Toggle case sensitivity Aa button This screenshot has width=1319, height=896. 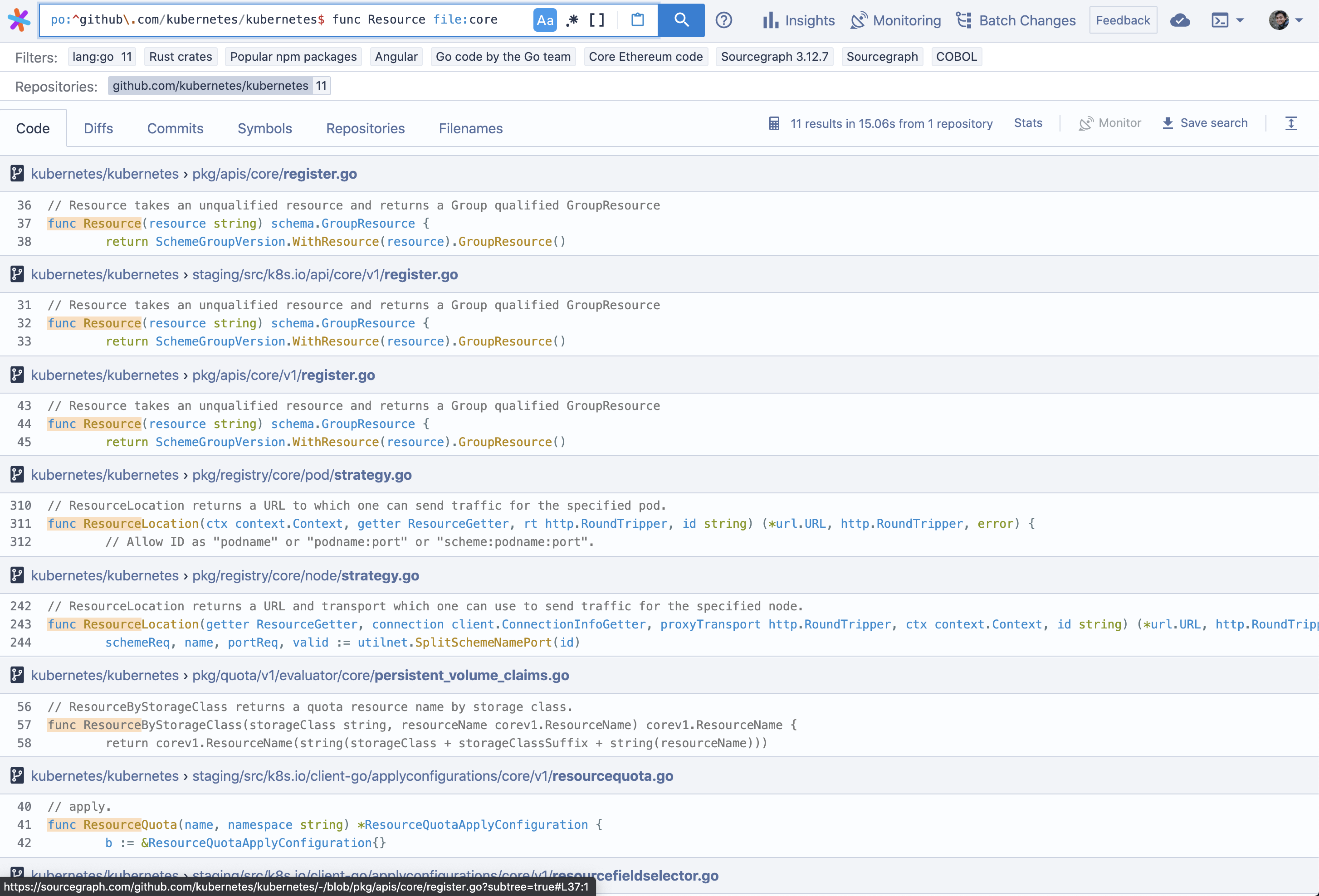544,20
